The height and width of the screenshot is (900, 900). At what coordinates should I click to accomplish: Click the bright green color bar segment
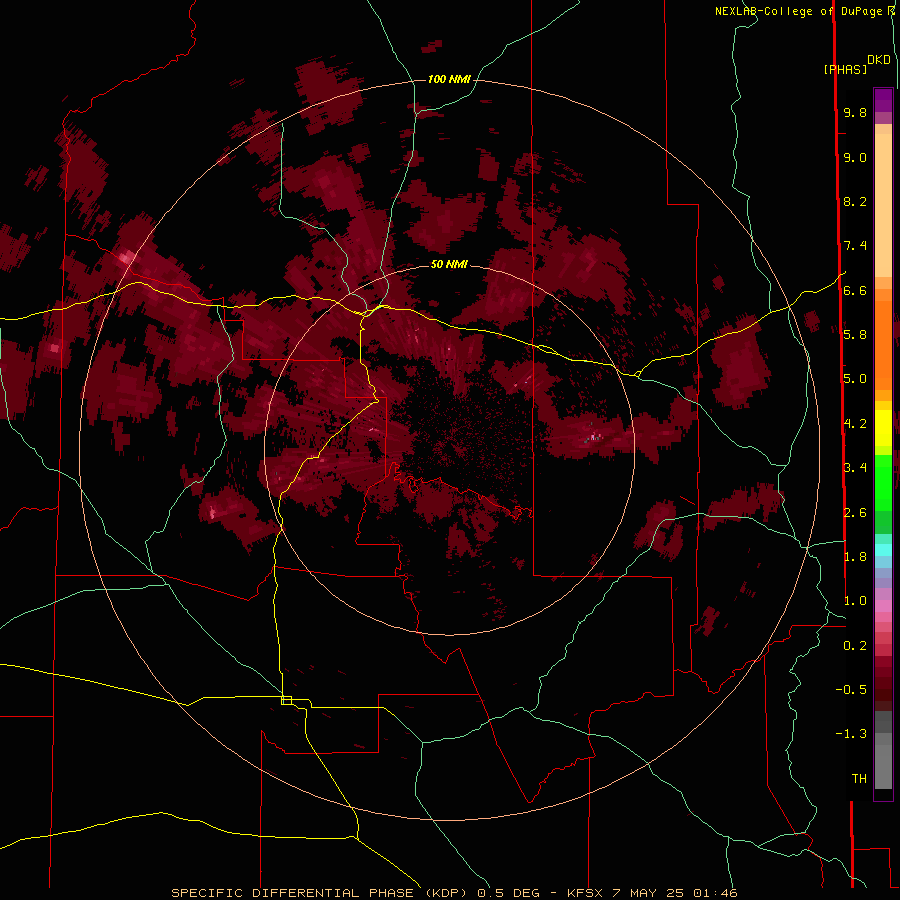point(883,483)
